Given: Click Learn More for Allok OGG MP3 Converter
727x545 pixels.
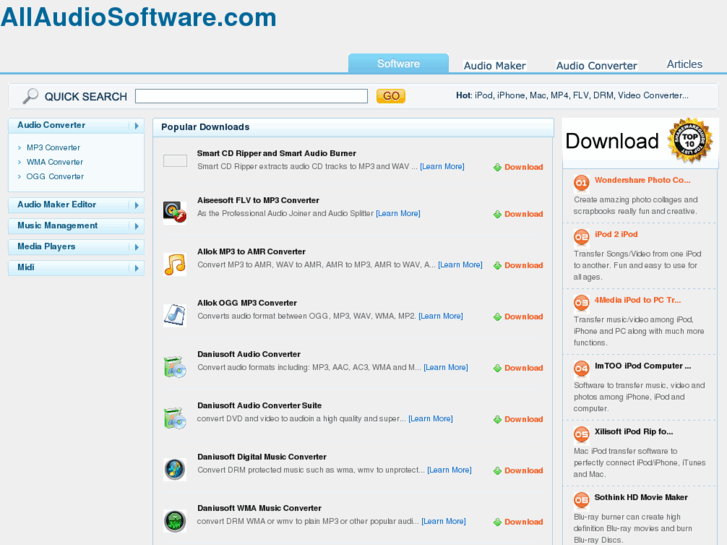Looking at the screenshot, I should point(440,316).
